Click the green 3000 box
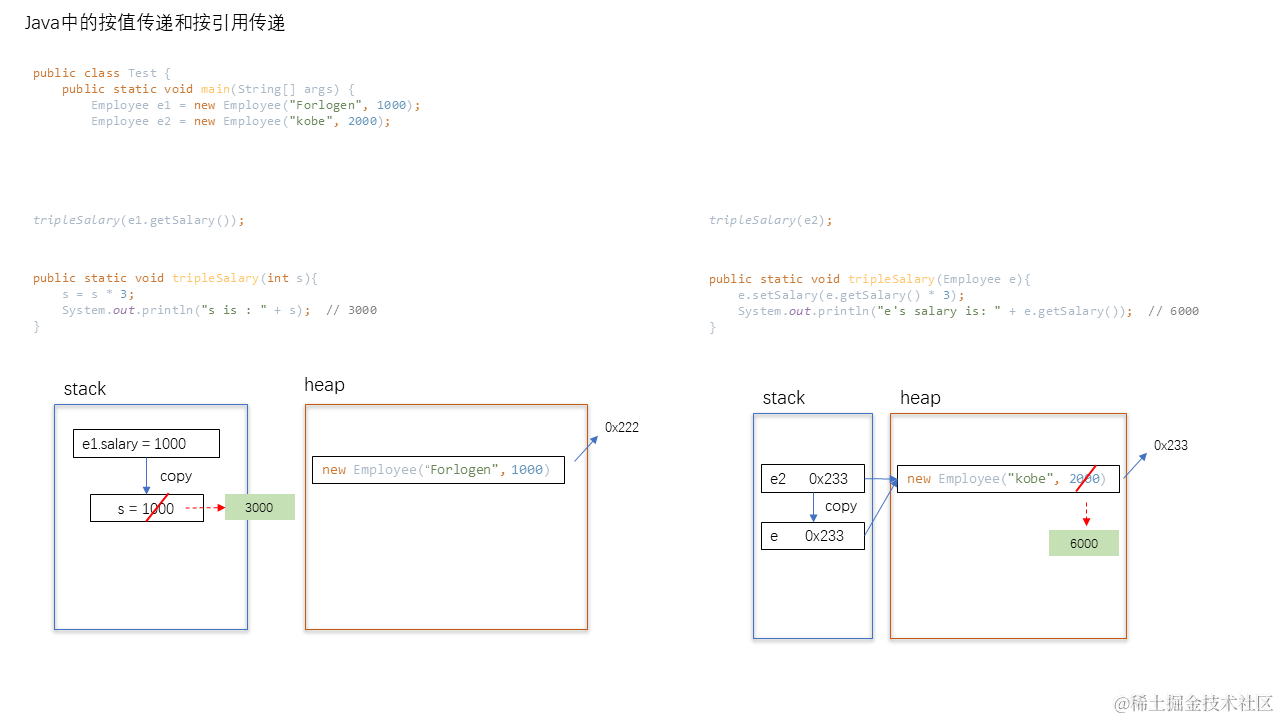 (260, 507)
